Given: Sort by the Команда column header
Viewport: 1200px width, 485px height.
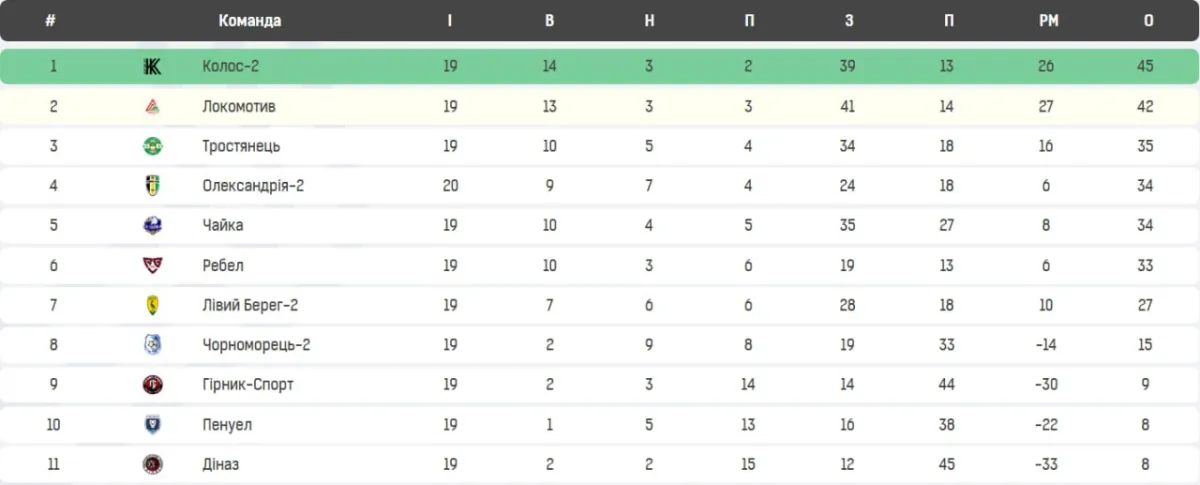Looking at the screenshot, I should (x=249, y=21).
